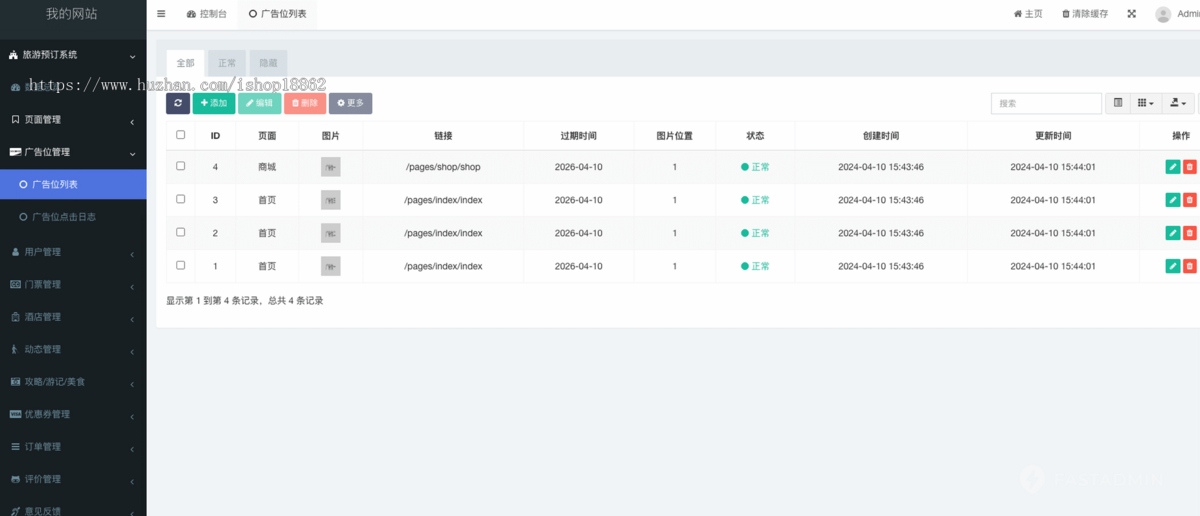Open the admin user avatar
The image size is (1200, 516).
1163,14
